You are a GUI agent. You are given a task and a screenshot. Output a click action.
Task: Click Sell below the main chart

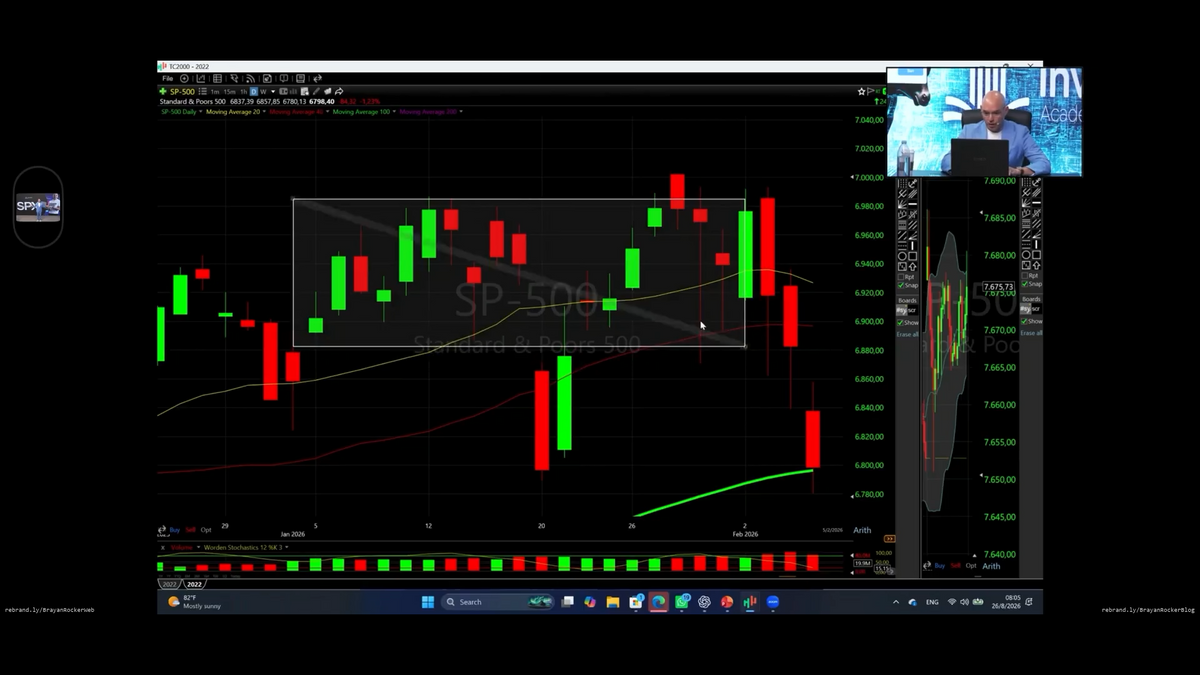(x=190, y=529)
